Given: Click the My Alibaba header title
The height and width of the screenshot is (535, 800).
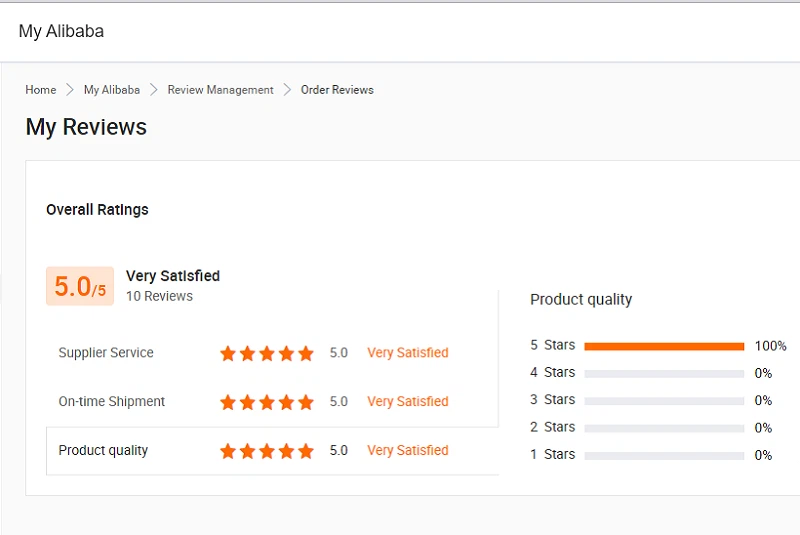Looking at the screenshot, I should tap(61, 31).
